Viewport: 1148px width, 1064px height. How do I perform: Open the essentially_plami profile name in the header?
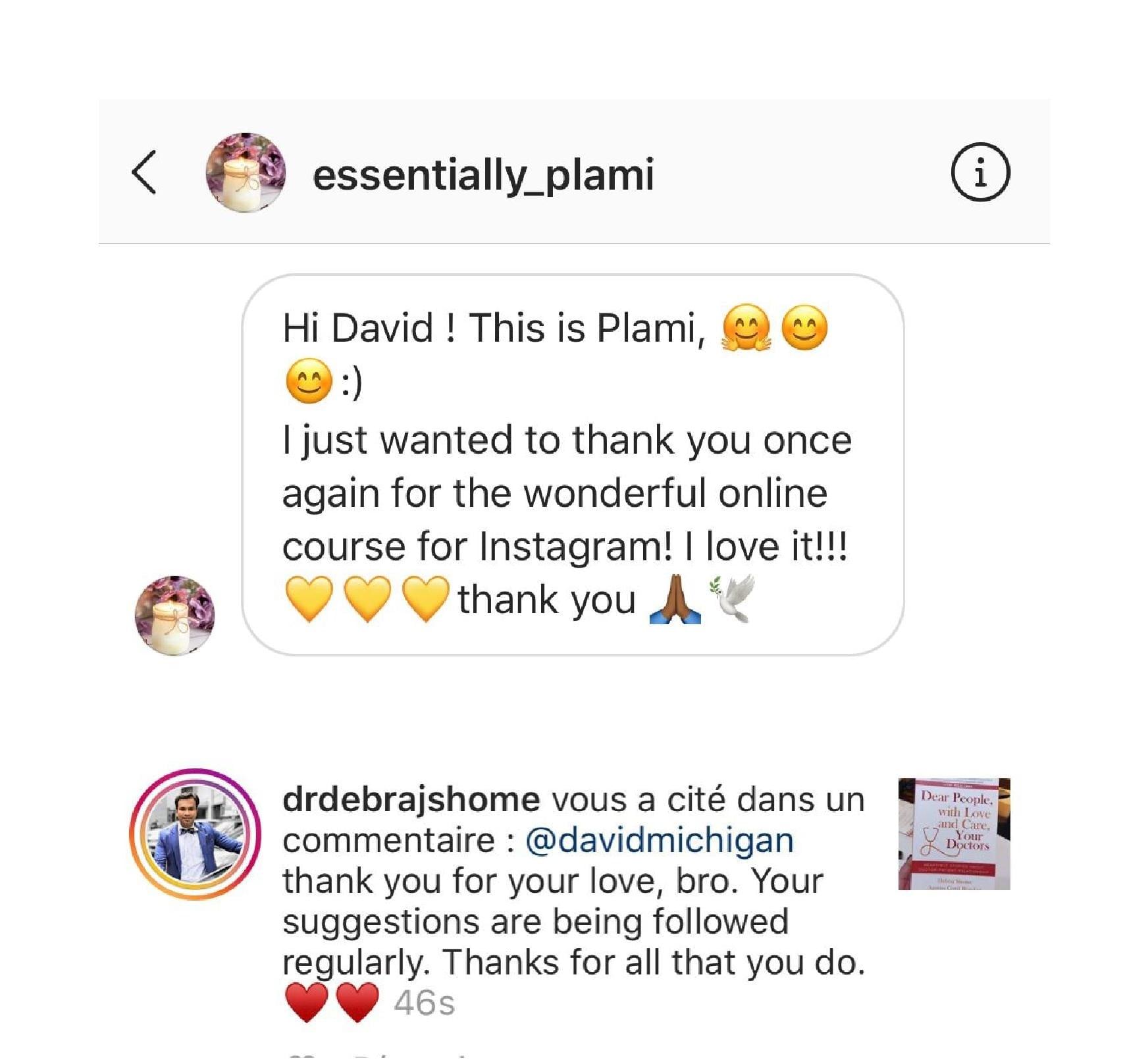click(x=483, y=175)
